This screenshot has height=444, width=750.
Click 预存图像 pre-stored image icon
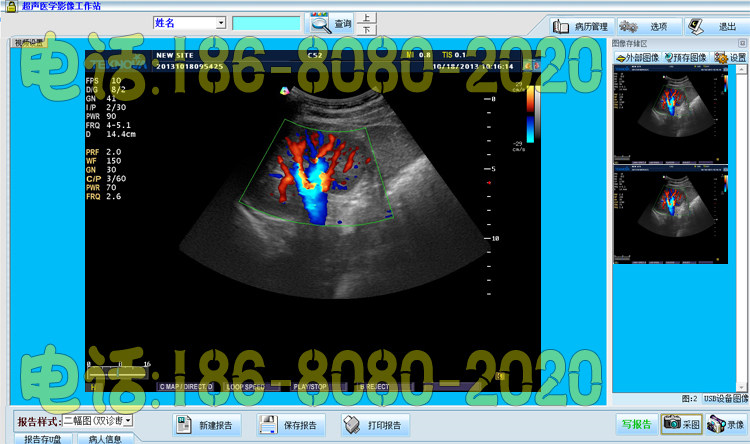pyautogui.click(x=686, y=58)
